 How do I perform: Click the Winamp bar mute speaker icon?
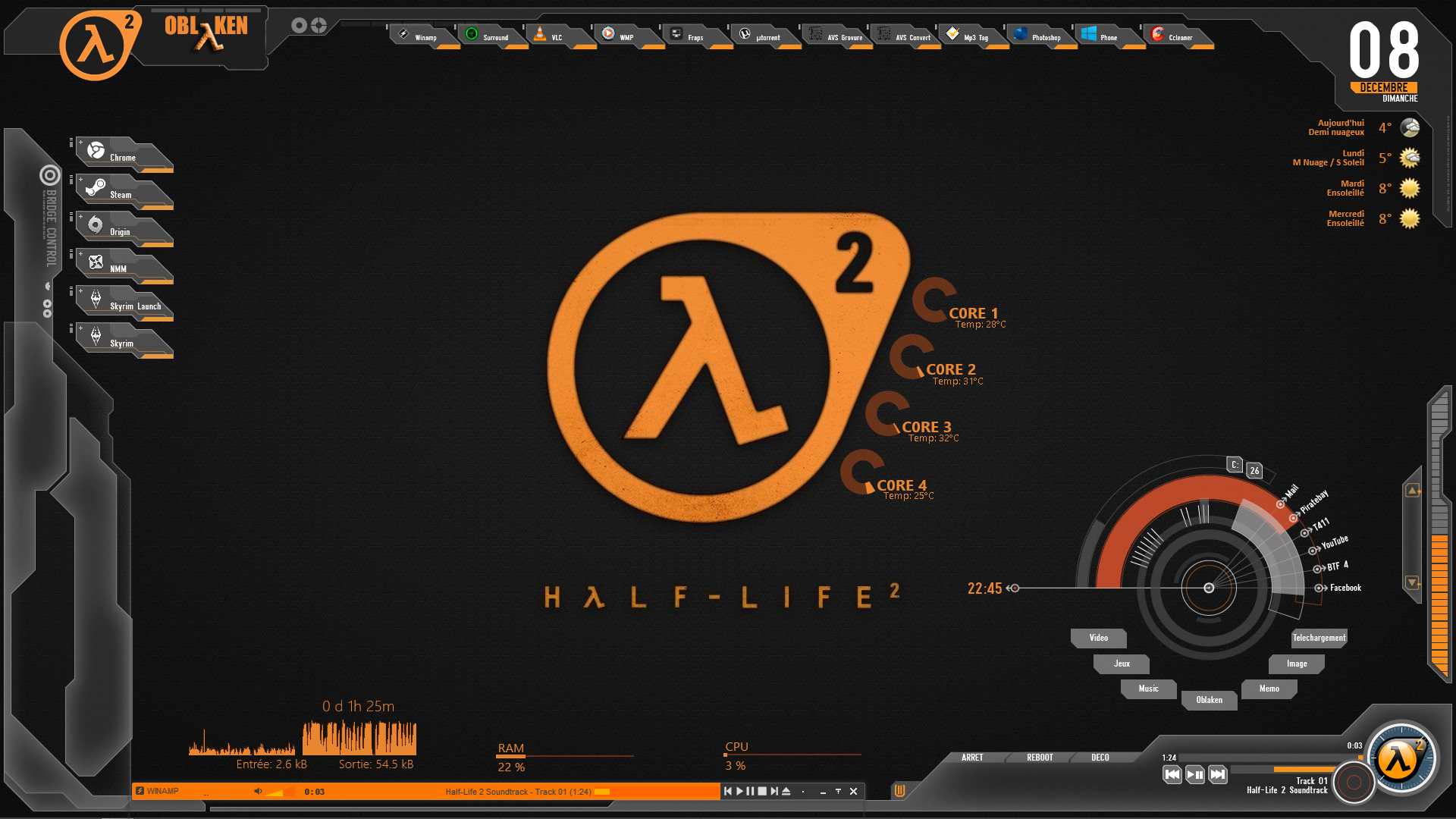(x=258, y=791)
